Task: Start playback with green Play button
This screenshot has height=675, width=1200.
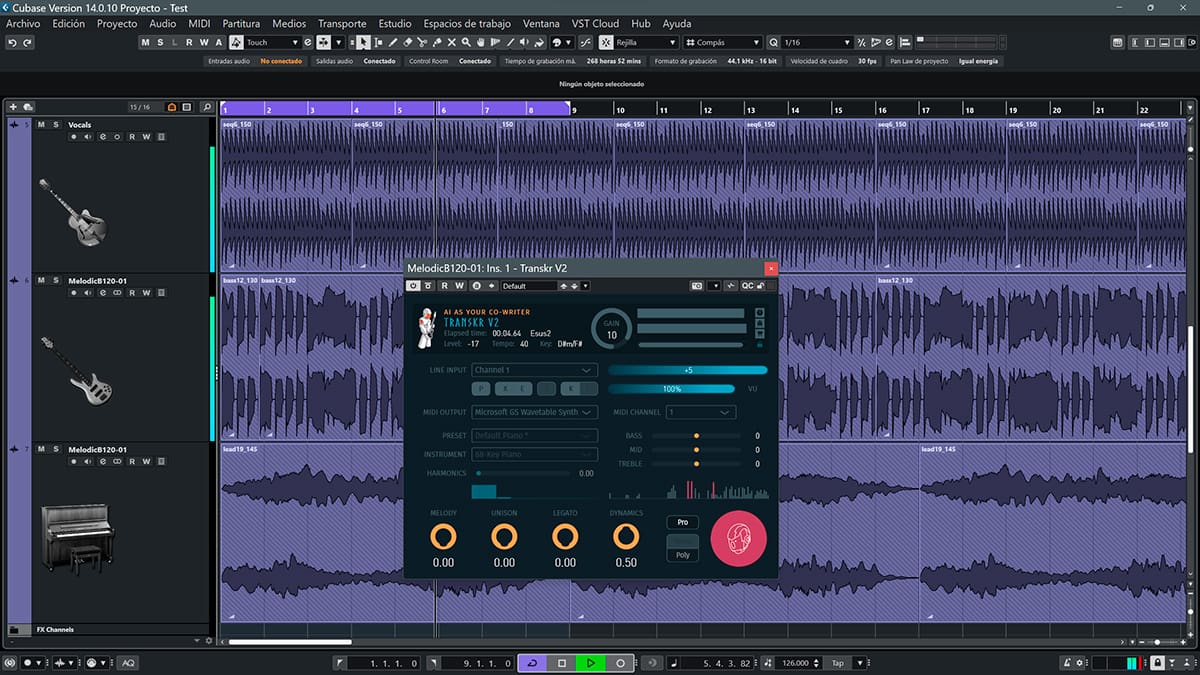Action: click(x=591, y=663)
